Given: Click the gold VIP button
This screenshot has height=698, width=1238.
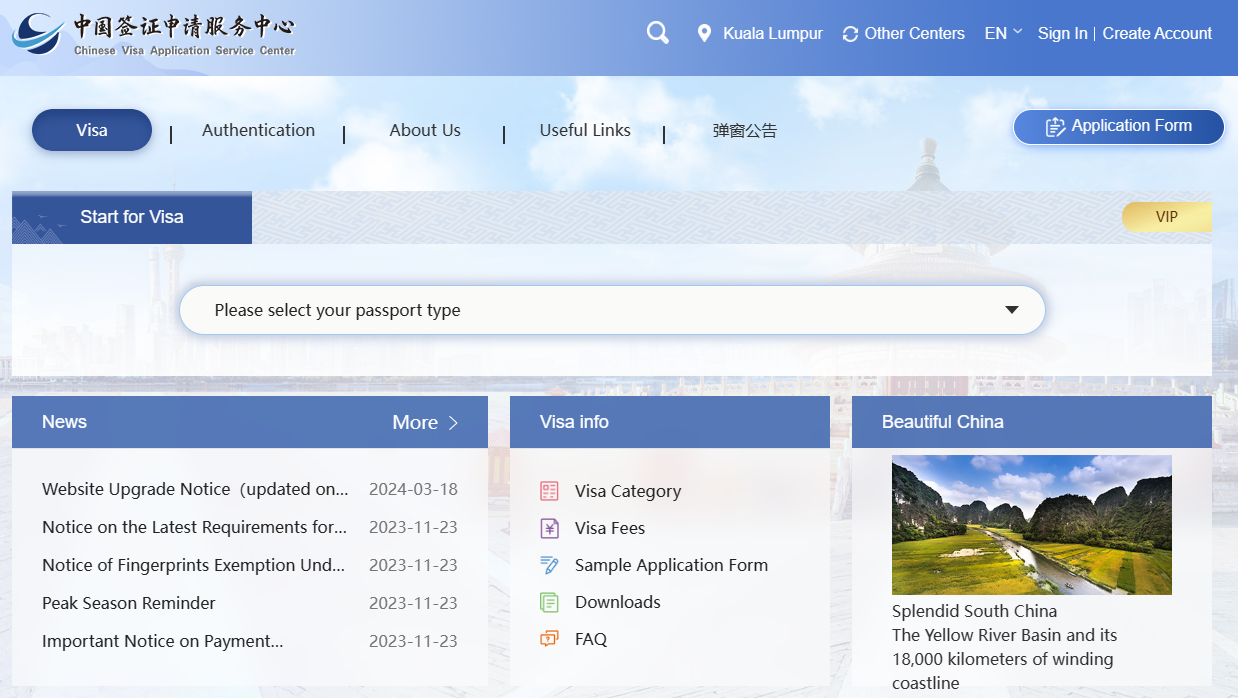Looking at the screenshot, I should (x=1166, y=217).
